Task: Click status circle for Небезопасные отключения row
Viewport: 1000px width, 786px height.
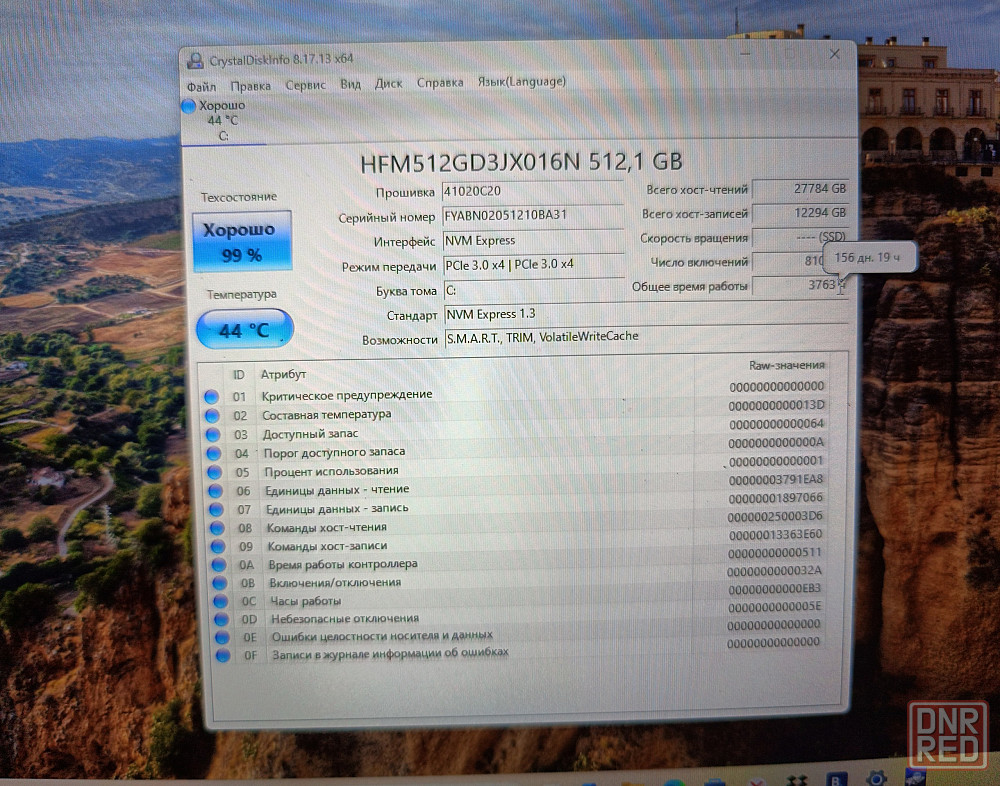Action: [x=220, y=619]
